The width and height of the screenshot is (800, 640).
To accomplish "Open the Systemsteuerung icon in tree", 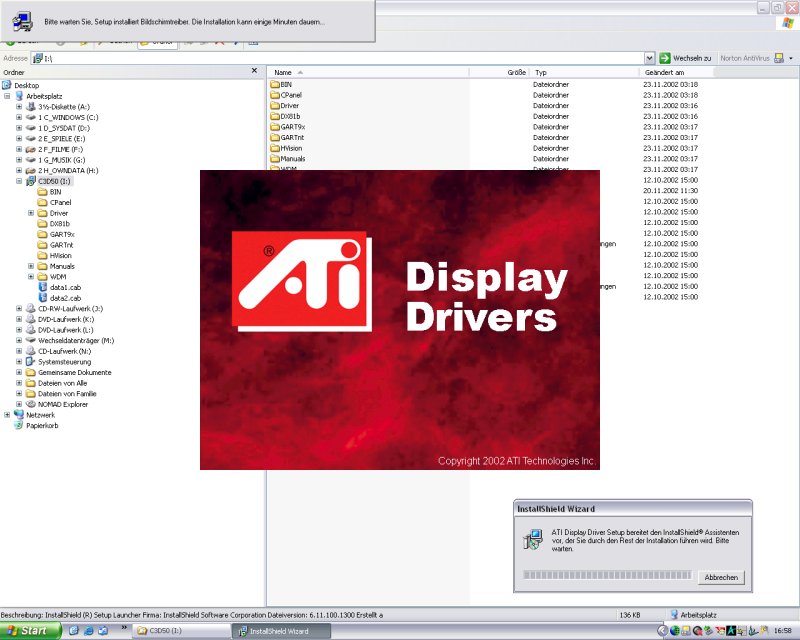I will point(31,362).
